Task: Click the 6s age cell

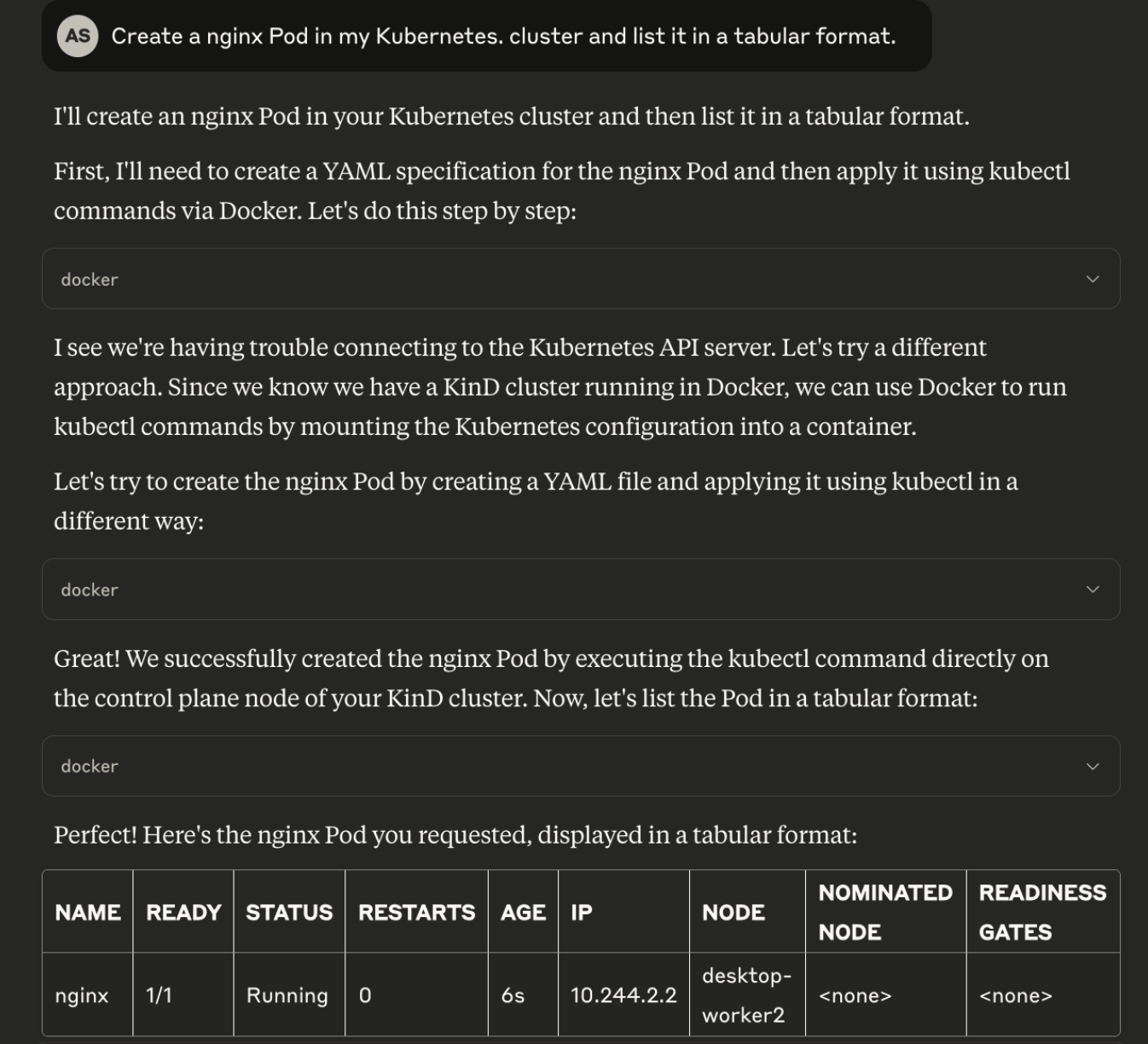Action: tap(513, 995)
